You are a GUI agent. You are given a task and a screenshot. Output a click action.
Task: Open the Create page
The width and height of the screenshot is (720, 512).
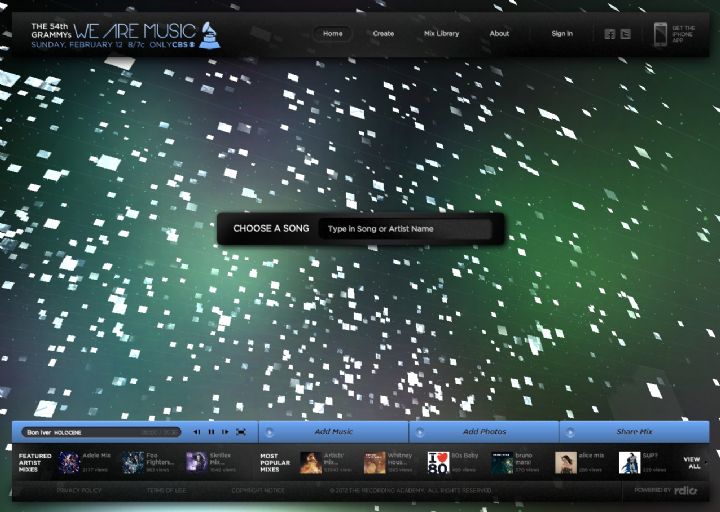[x=383, y=34]
